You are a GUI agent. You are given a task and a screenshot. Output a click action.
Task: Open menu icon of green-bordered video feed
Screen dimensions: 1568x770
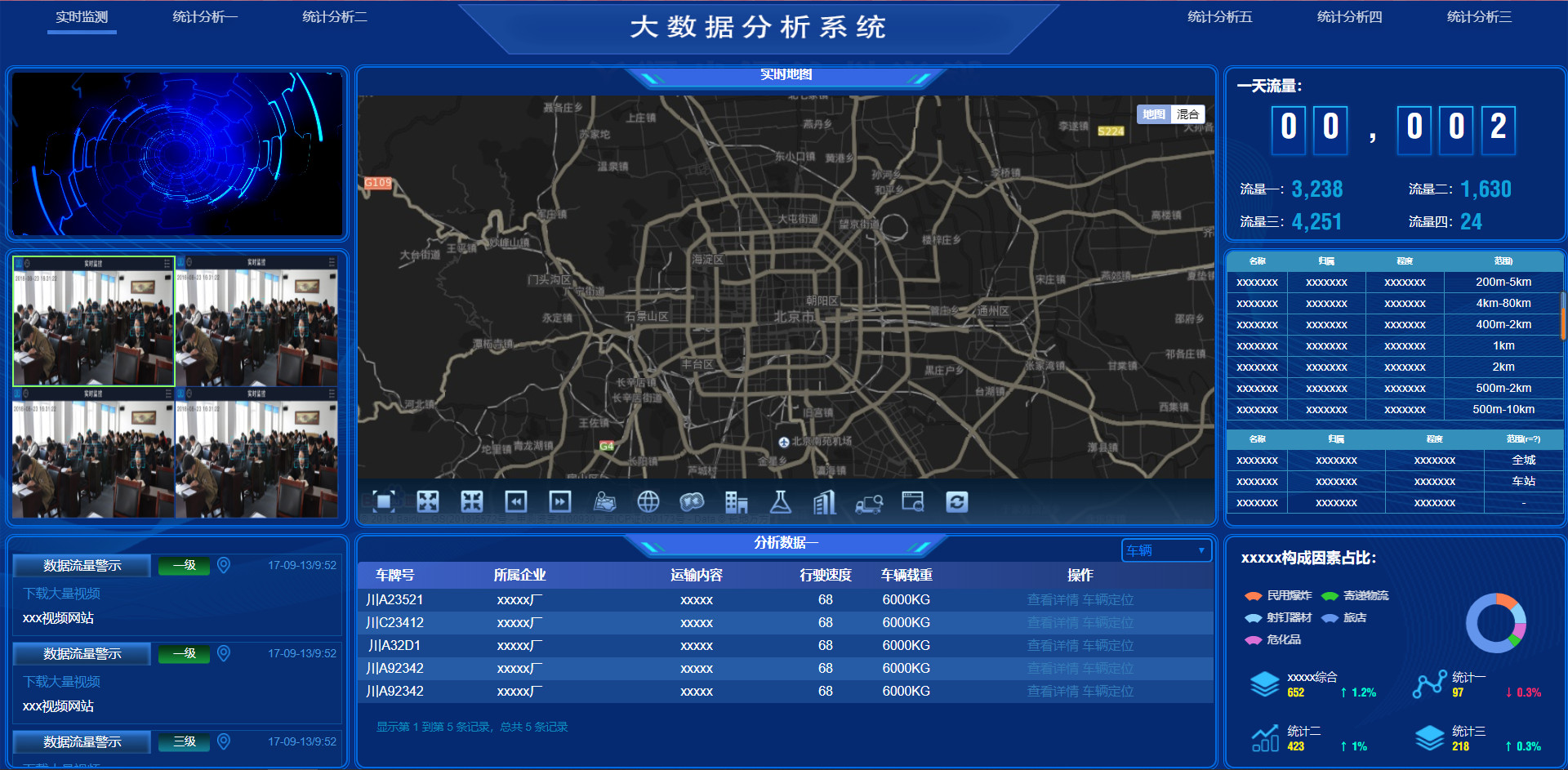coord(167,263)
